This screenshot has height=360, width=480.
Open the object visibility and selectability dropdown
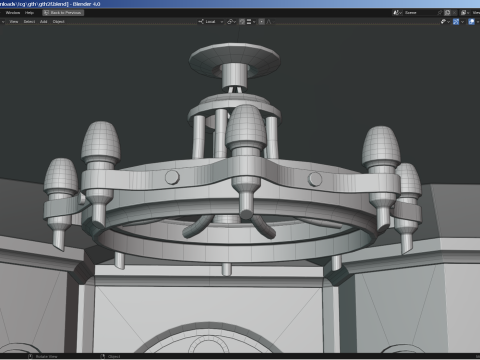(x=445, y=22)
